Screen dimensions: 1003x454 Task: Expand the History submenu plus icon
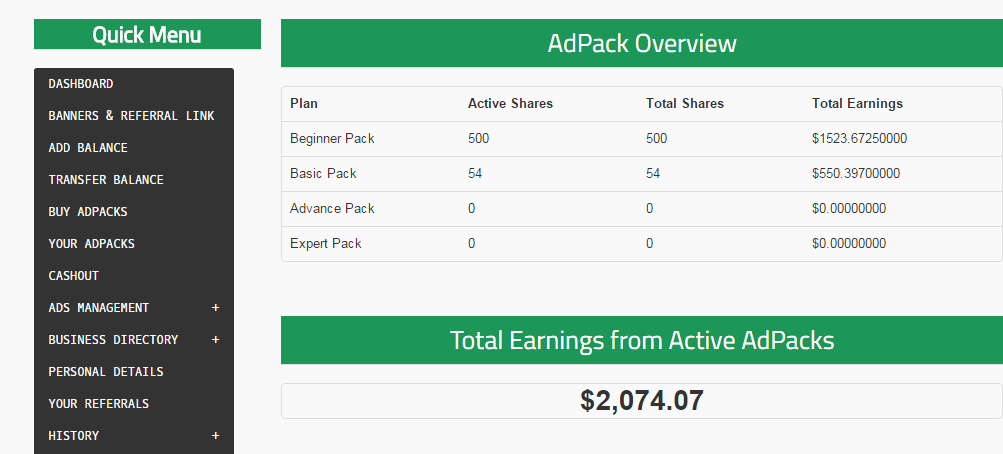pyautogui.click(x=215, y=436)
